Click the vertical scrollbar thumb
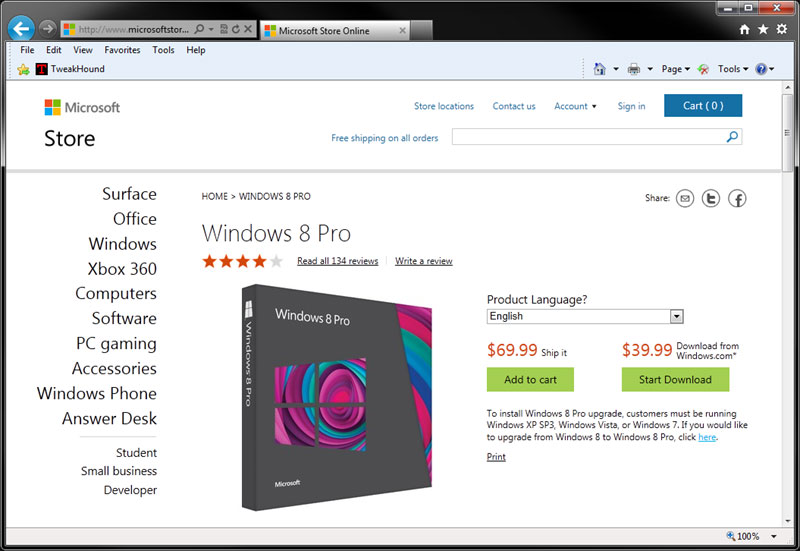The height and width of the screenshot is (551, 800). [x=787, y=132]
